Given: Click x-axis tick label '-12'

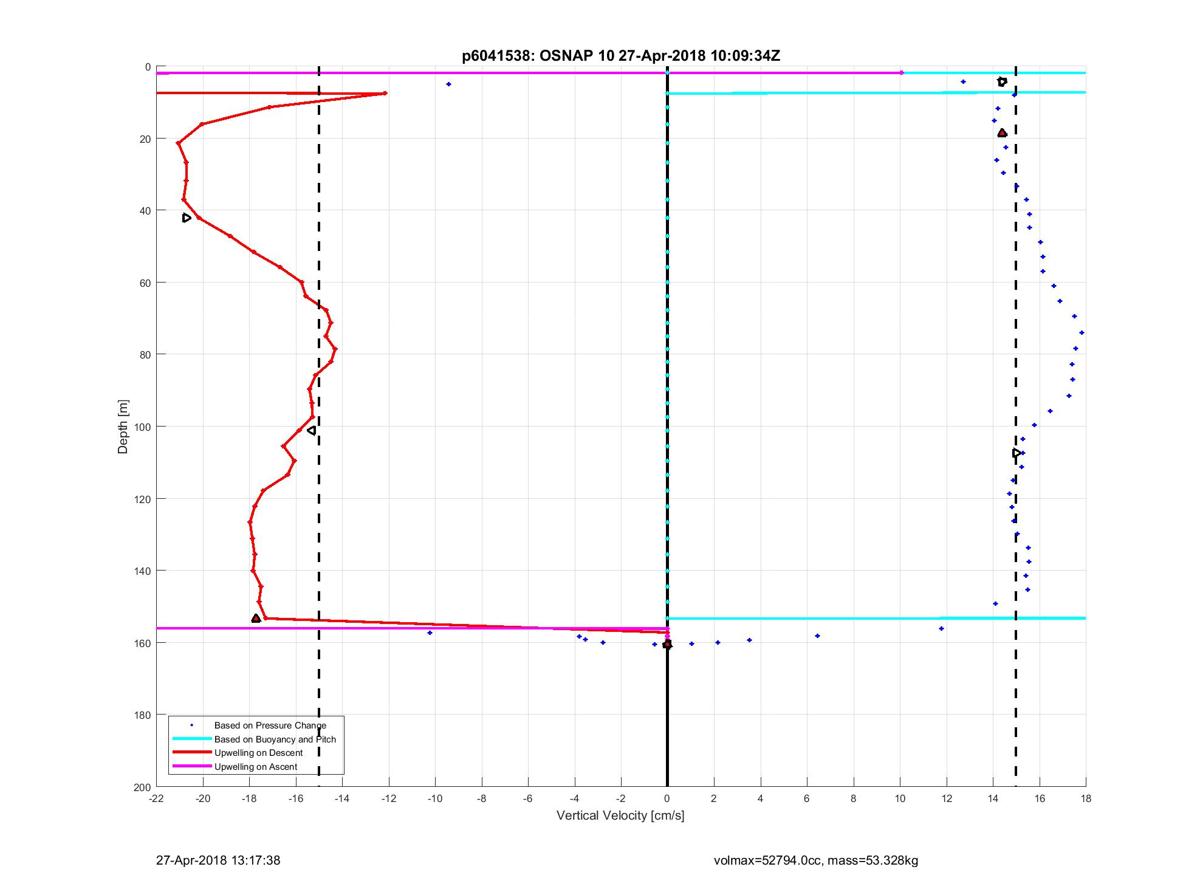Looking at the screenshot, I should pyautogui.click(x=389, y=799).
